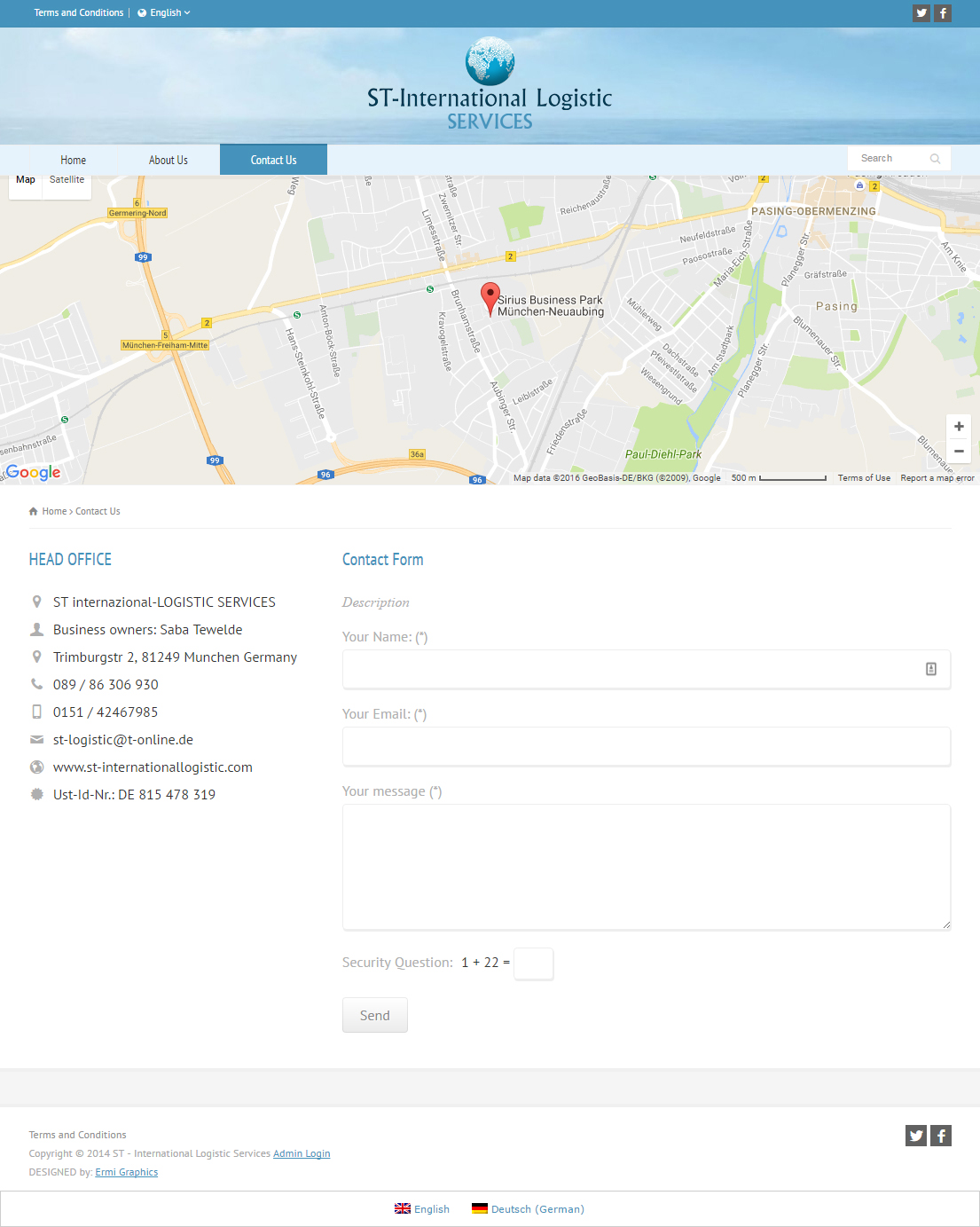Screen dimensions: 980x1227
Task: Click the person icon beside Business owners
Action: point(36,629)
